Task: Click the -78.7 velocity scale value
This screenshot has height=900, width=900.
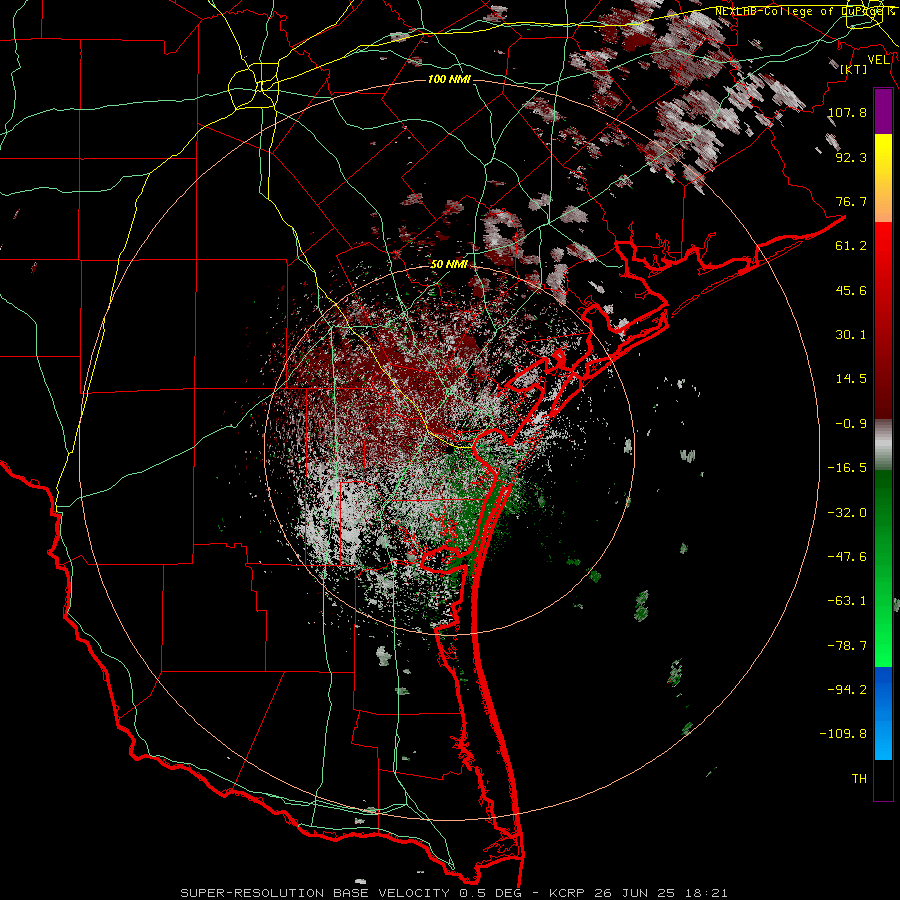Action: pyautogui.click(x=847, y=646)
